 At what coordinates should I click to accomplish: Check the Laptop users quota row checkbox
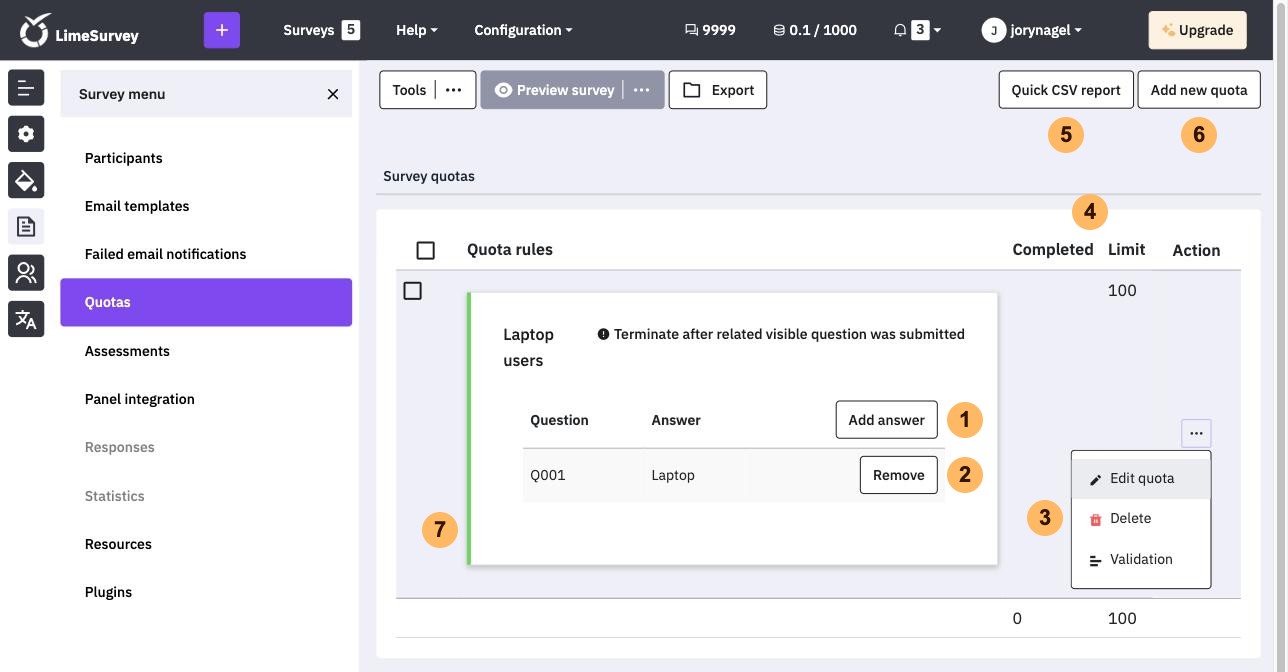point(412,291)
